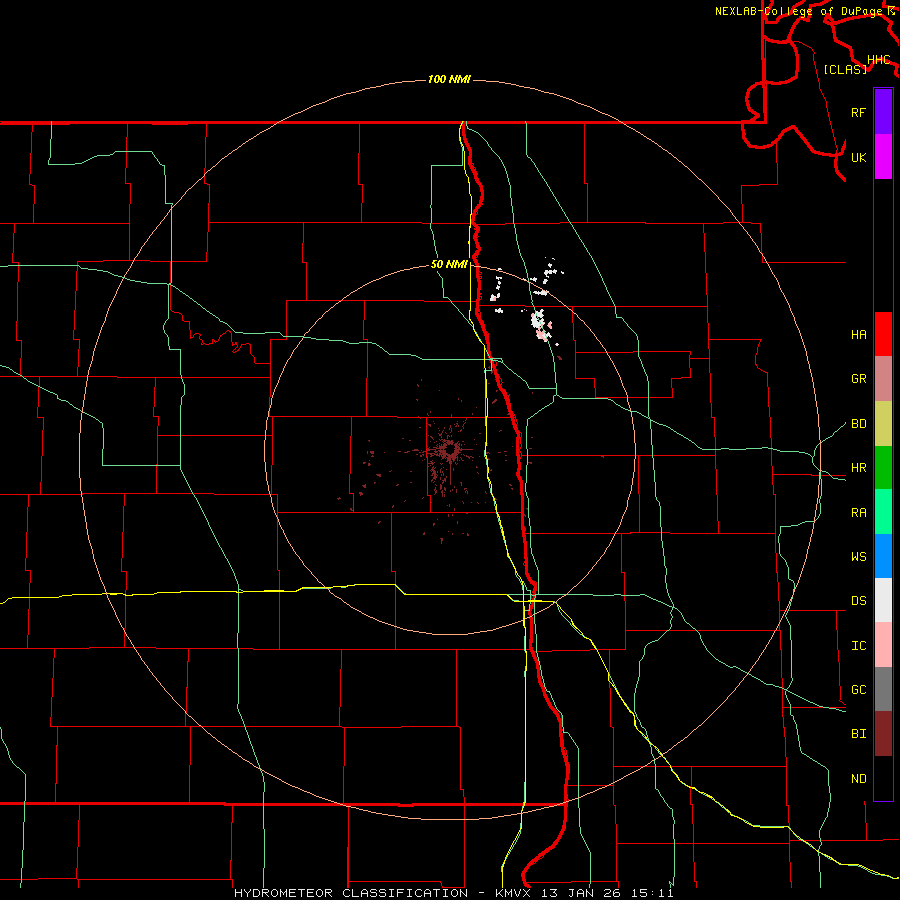Screen dimensions: 900x900
Task: Click the HYDROMETEOR CLASSIFICATION caption text
Action: (351, 893)
